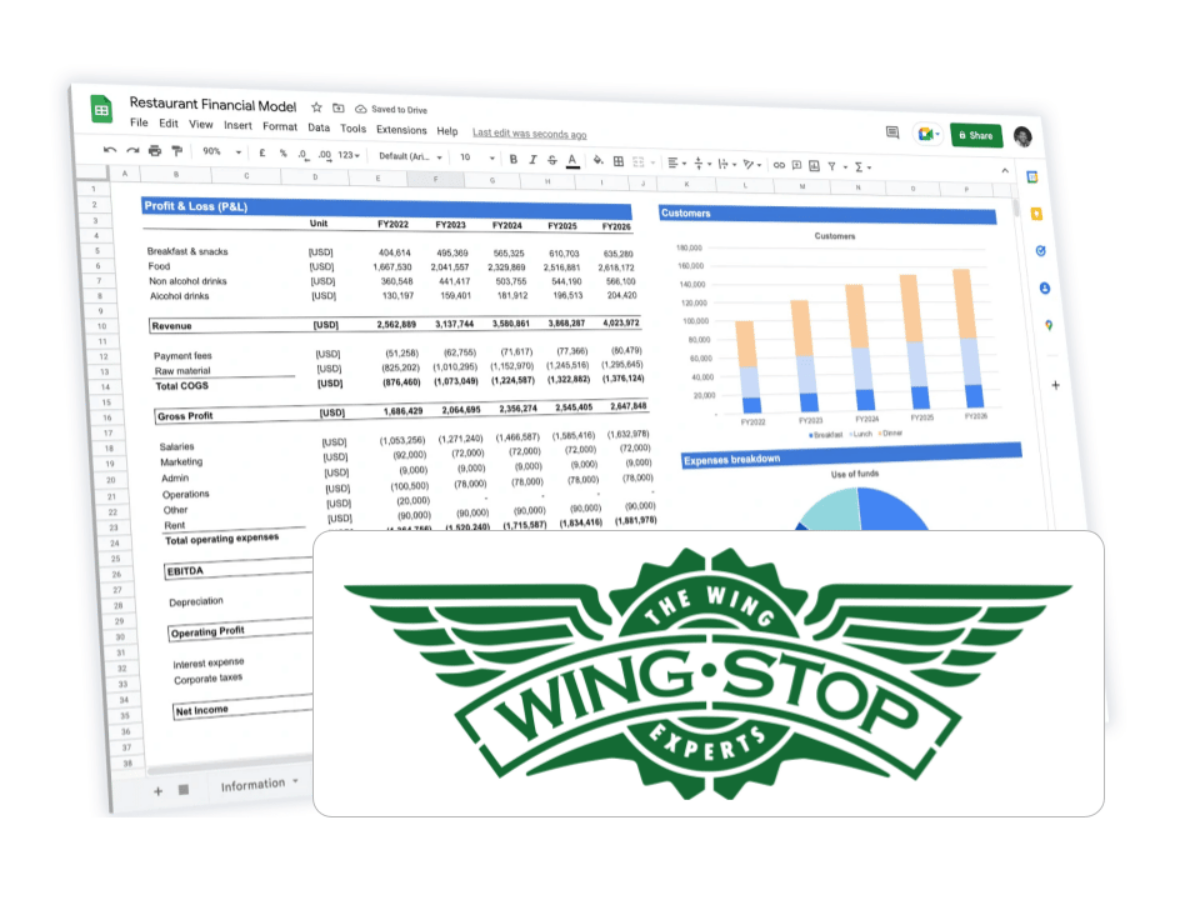Click the Saved to Drive cloud status
This screenshot has height=900, width=1200.
(391, 110)
